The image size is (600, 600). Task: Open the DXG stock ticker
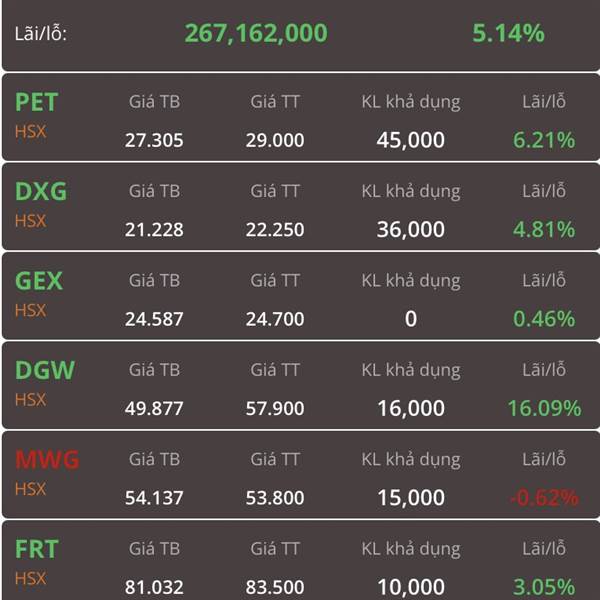[41, 191]
